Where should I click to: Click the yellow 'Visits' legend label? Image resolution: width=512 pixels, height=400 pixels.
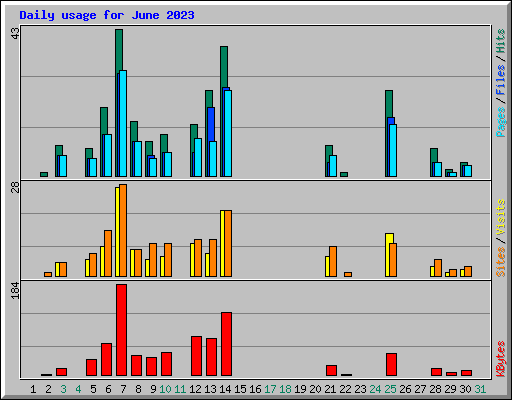click(x=501, y=217)
